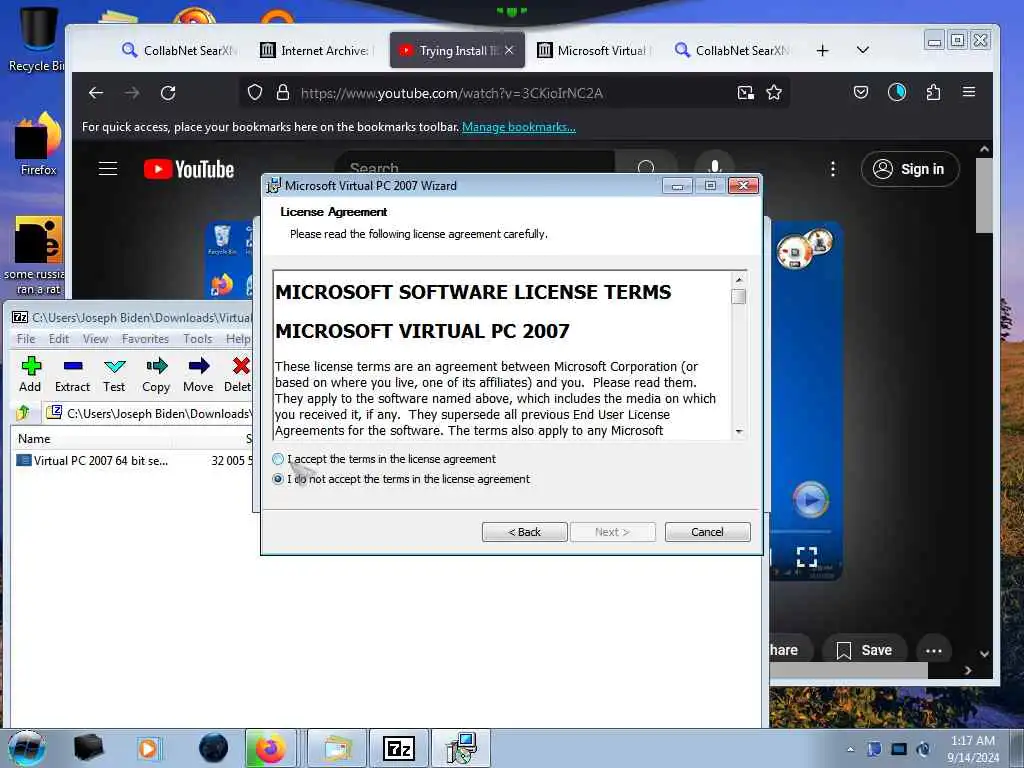The width and height of the screenshot is (1024, 768).
Task: Click the taskbar clock showing 1:17 AM
Action: tap(973, 749)
